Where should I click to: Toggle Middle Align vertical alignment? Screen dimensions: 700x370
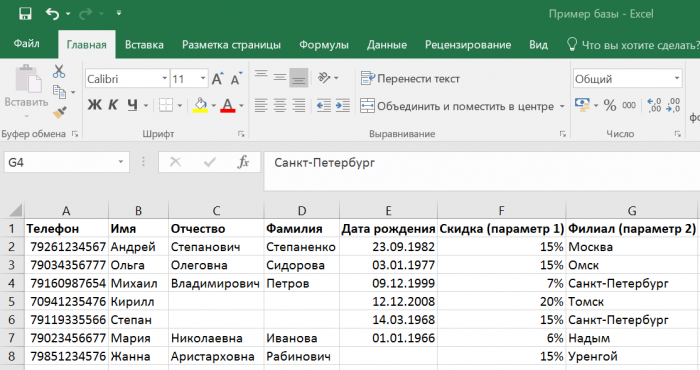[x=280, y=77]
